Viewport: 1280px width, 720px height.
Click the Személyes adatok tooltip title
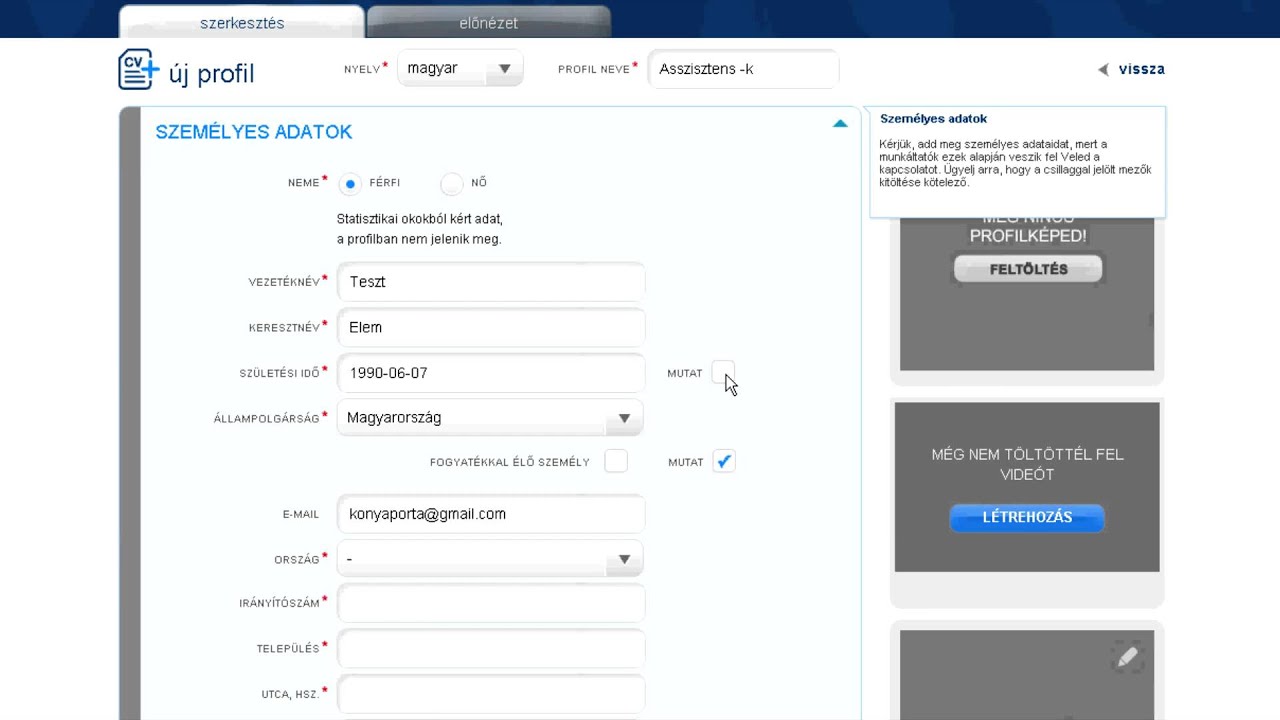pyautogui.click(x=933, y=119)
